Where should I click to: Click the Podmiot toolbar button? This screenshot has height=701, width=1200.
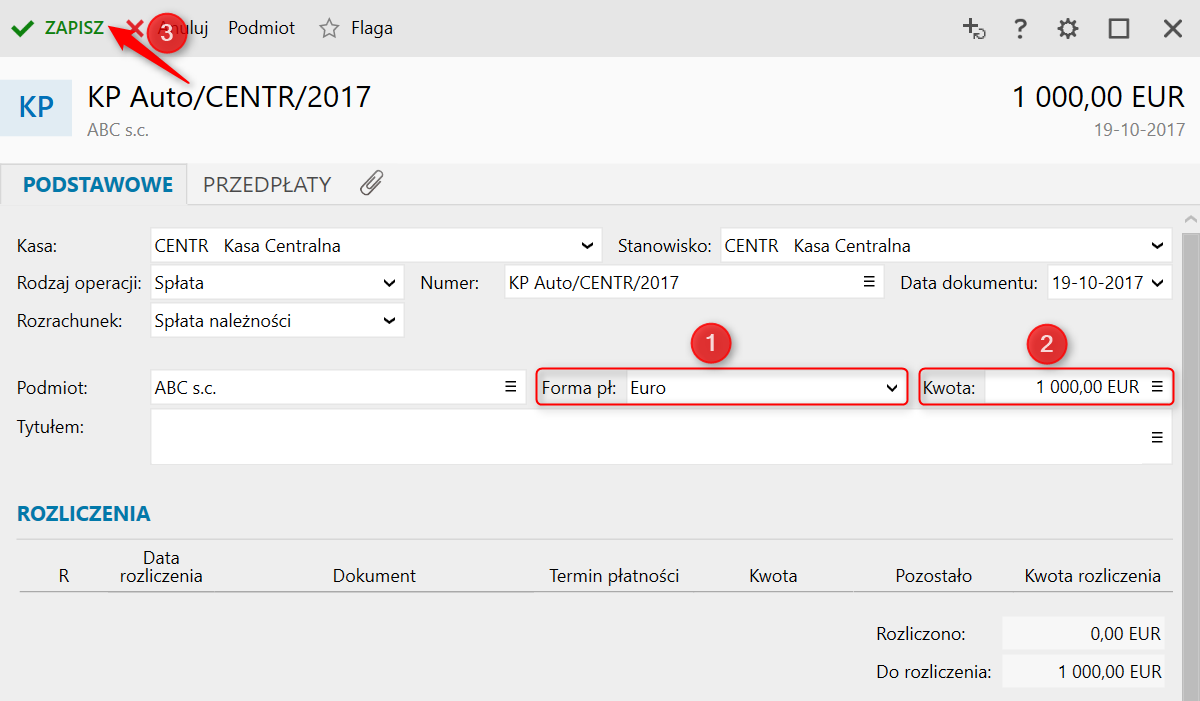pyautogui.click(x=262, y=29)
